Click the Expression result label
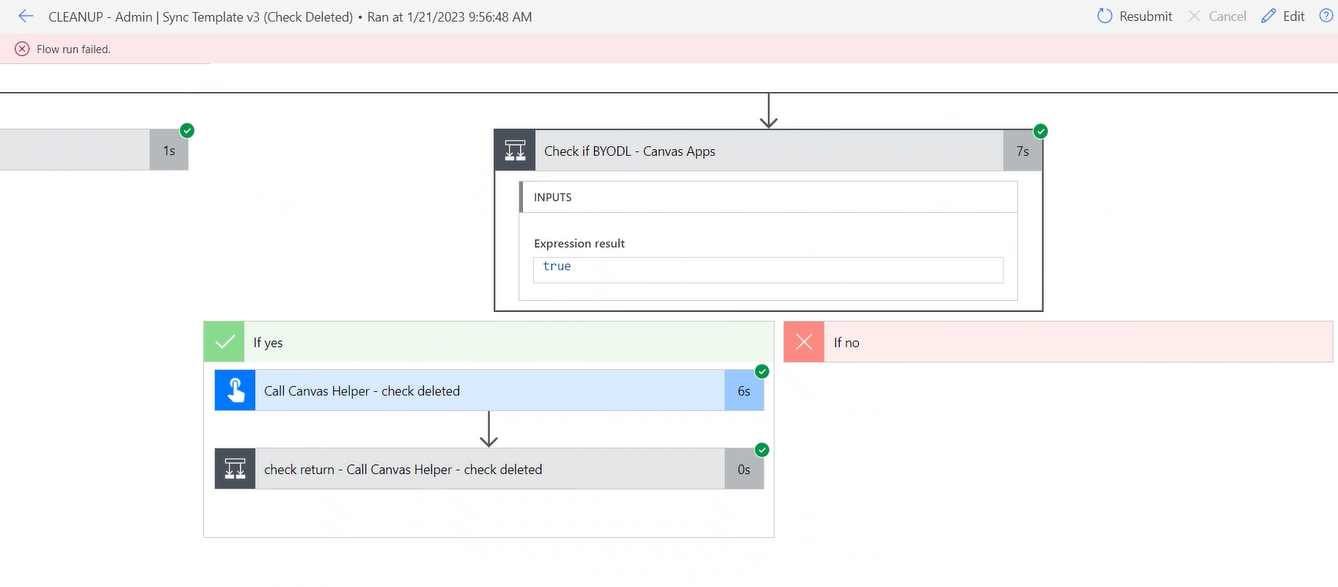 pyautogui.click(x=579, y=243)
